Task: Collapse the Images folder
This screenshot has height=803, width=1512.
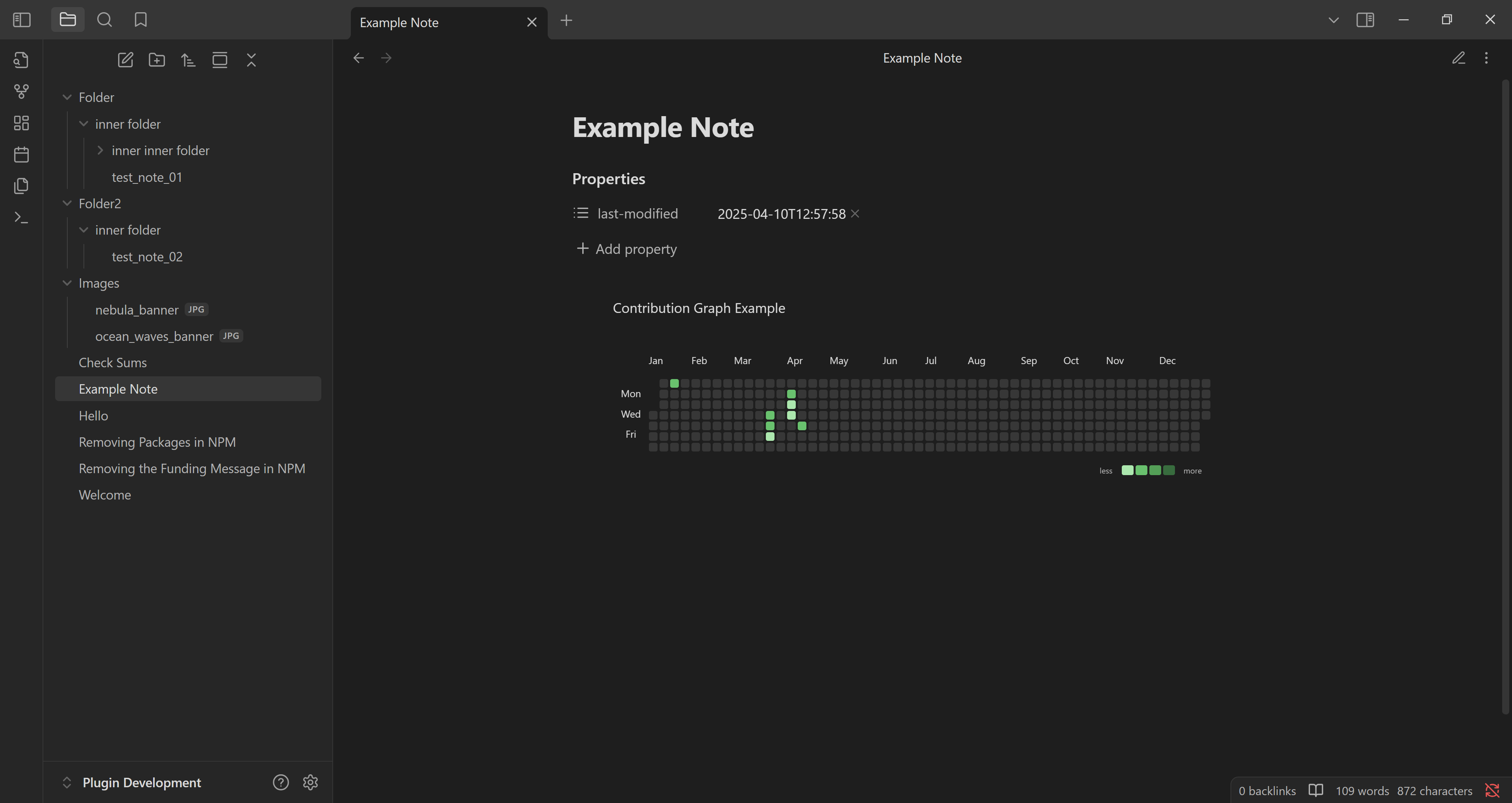Action: coord(67,283)
